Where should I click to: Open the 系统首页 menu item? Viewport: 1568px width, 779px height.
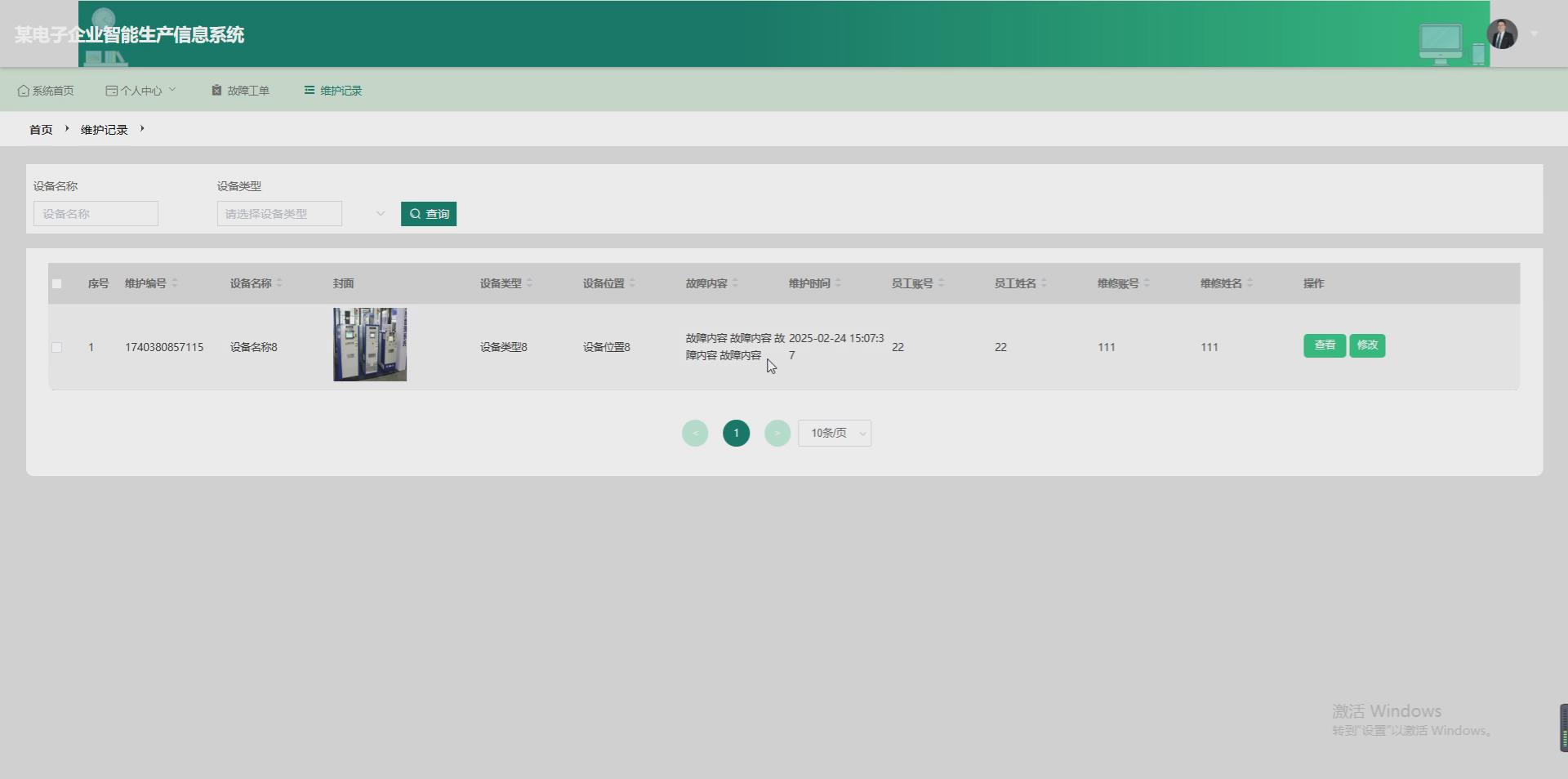pos(46,91)
